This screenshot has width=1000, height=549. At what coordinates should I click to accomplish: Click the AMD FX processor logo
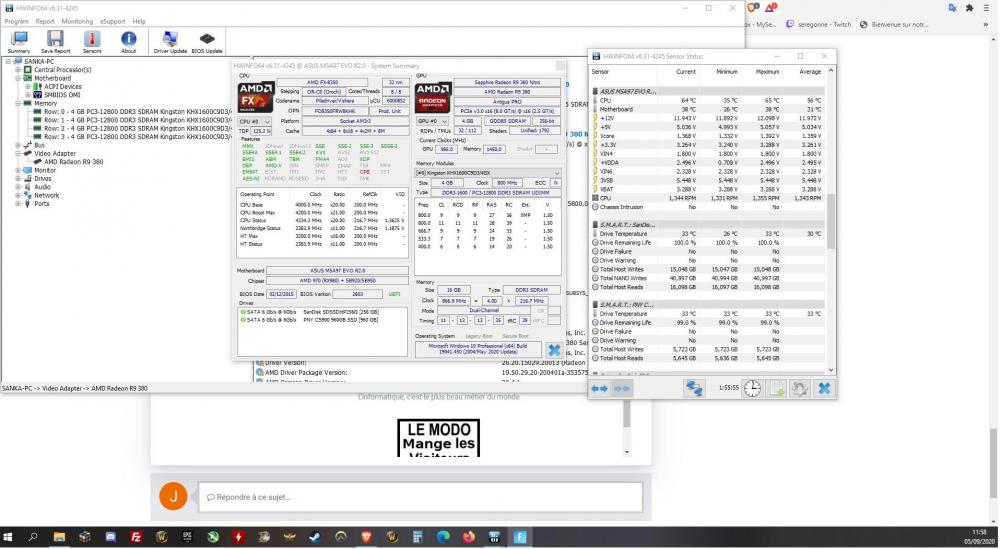(256, 98)
